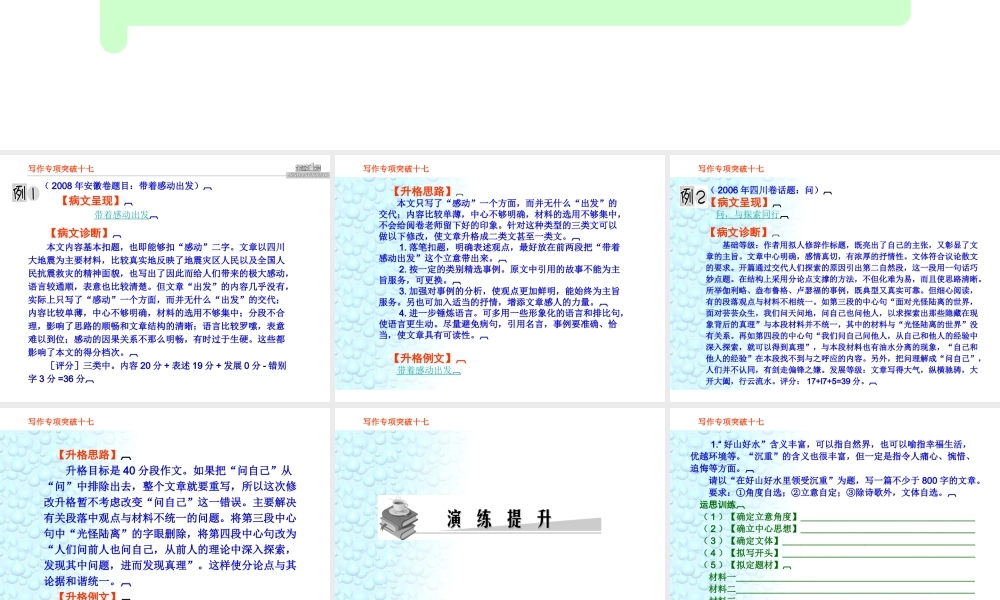Click the 材料二 line
This screenshot has width=1000, height=600.
(842, 589)
